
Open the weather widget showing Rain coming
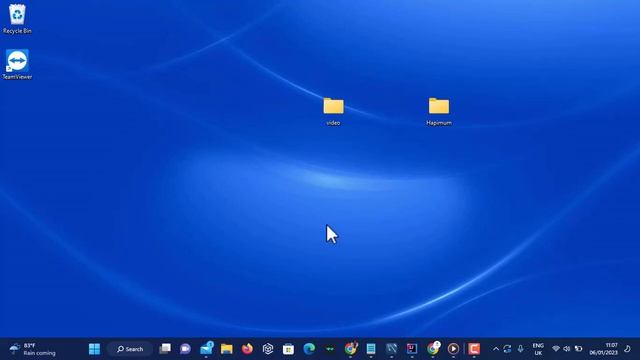(x=33, y=349)
